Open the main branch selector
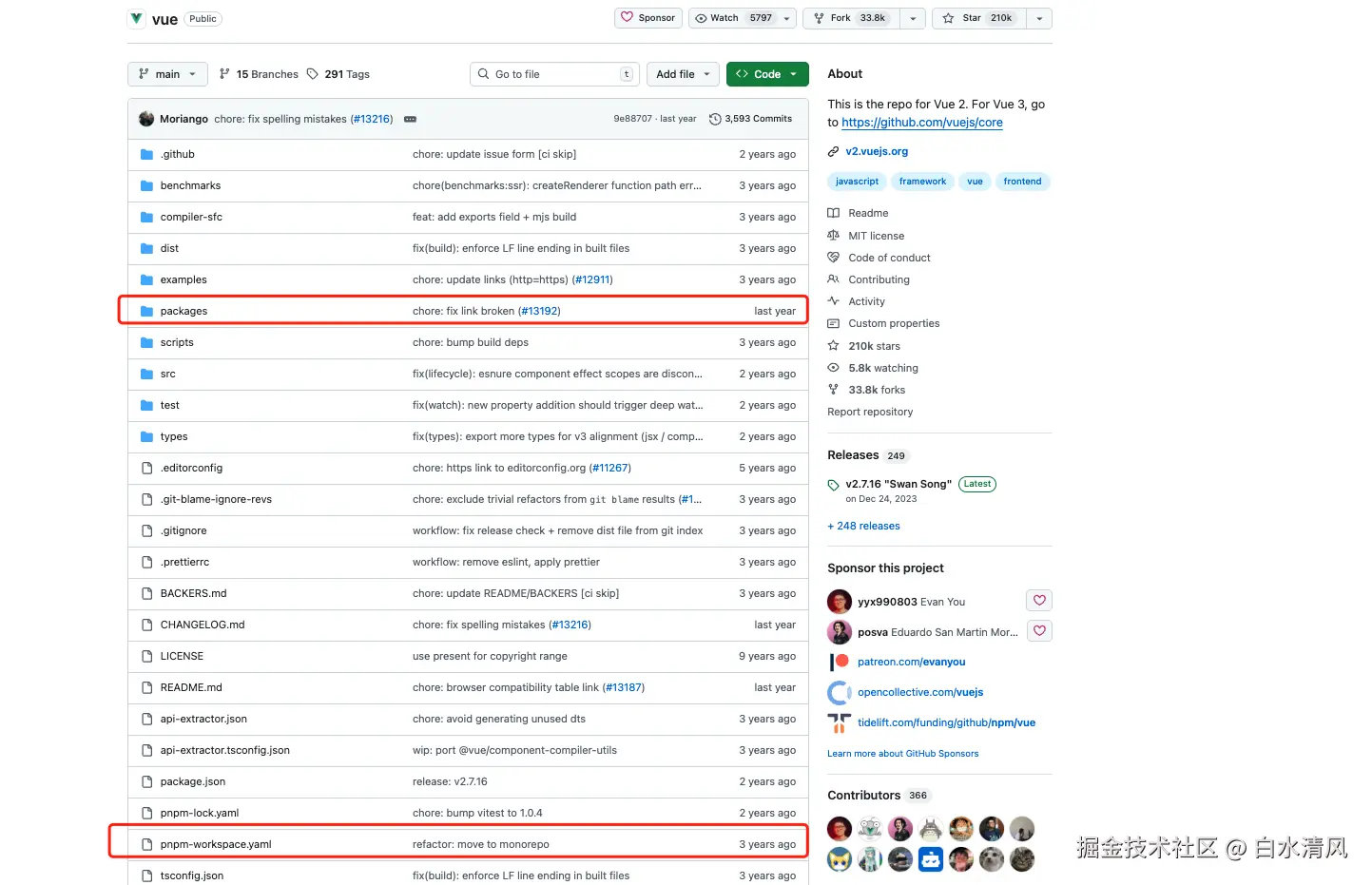This screenshot has height=885, width=1372. [167, 74]
